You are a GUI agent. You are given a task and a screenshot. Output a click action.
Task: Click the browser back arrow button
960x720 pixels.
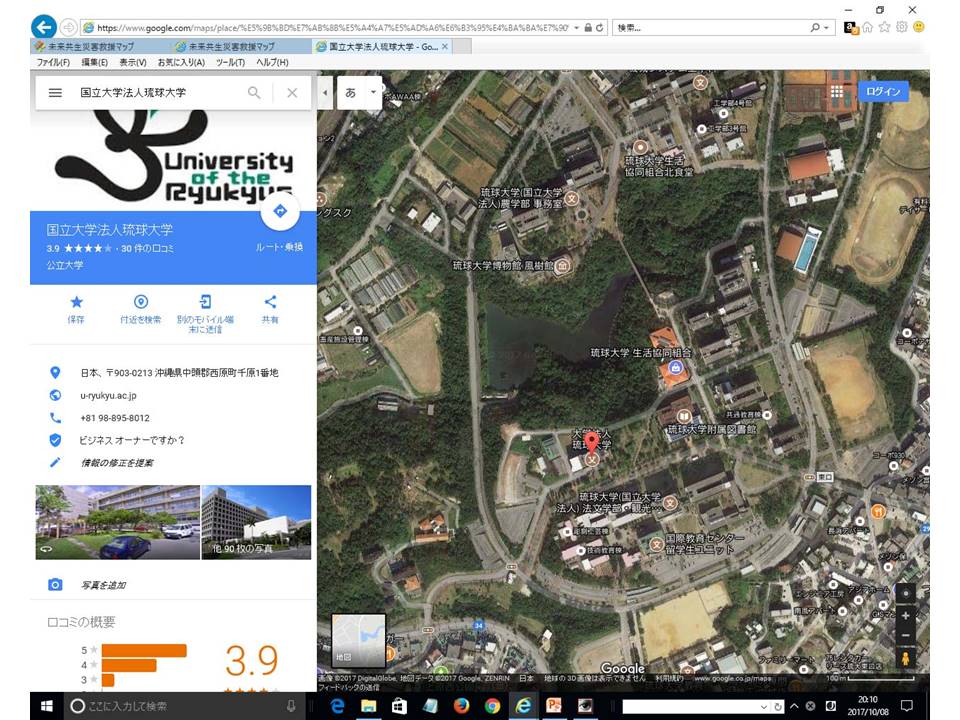(43, 27)
